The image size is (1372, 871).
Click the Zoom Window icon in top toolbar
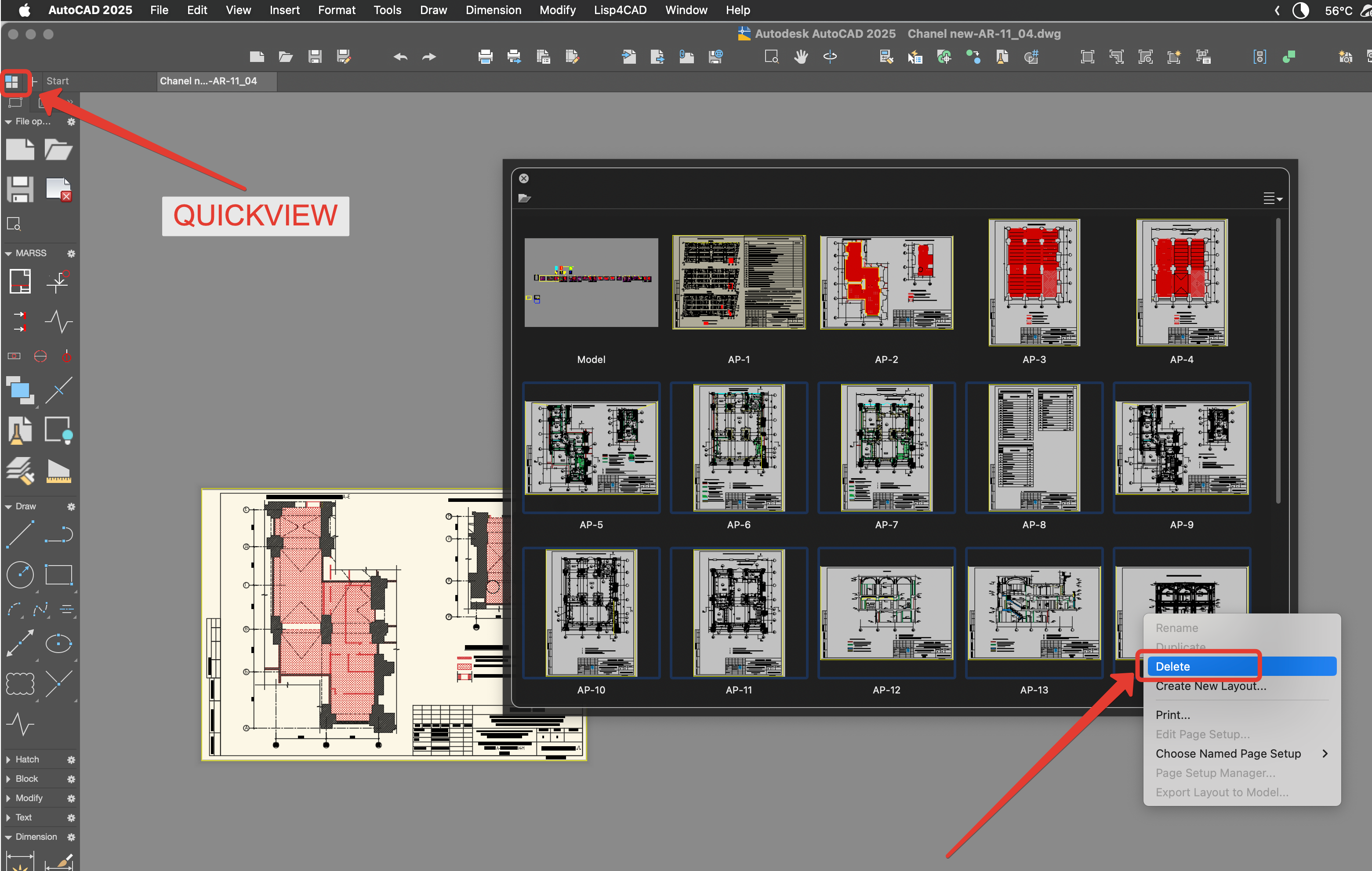point(771,56)
